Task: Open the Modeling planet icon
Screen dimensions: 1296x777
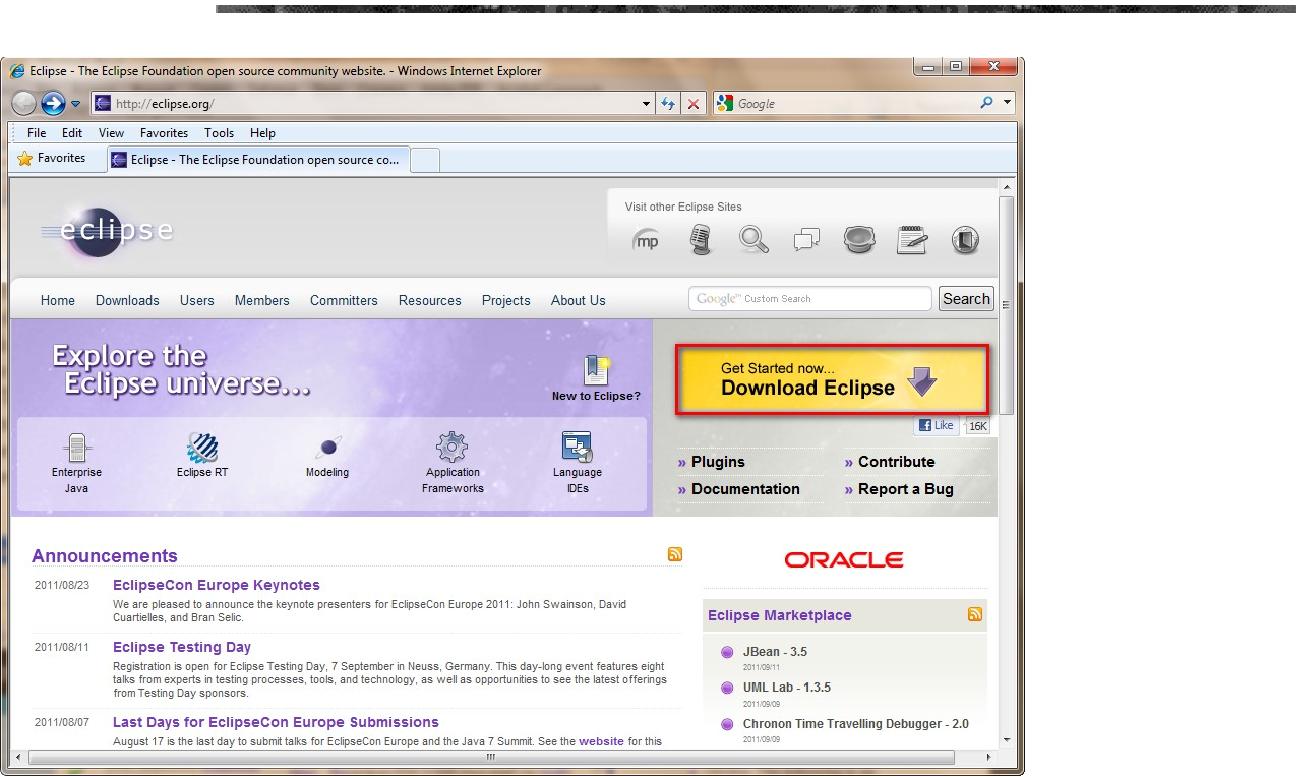Action: point(328,448)
